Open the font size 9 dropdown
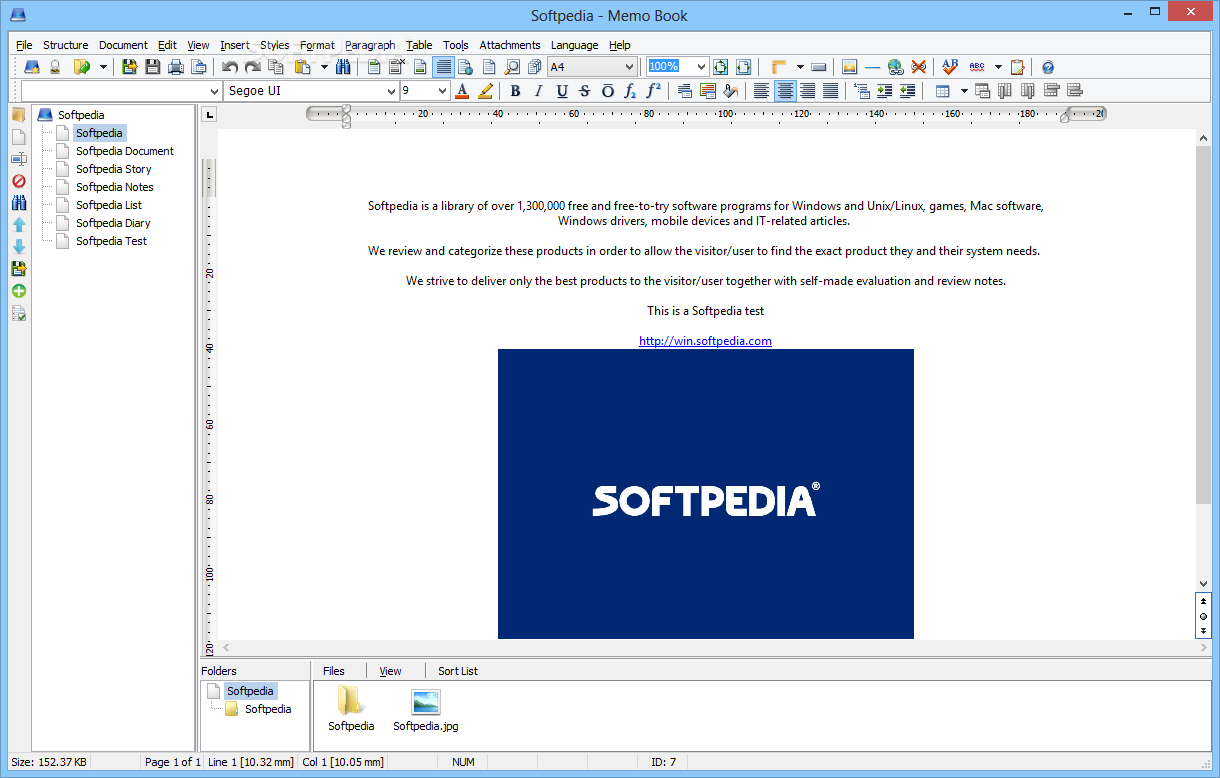 click(x=443, y=91)
